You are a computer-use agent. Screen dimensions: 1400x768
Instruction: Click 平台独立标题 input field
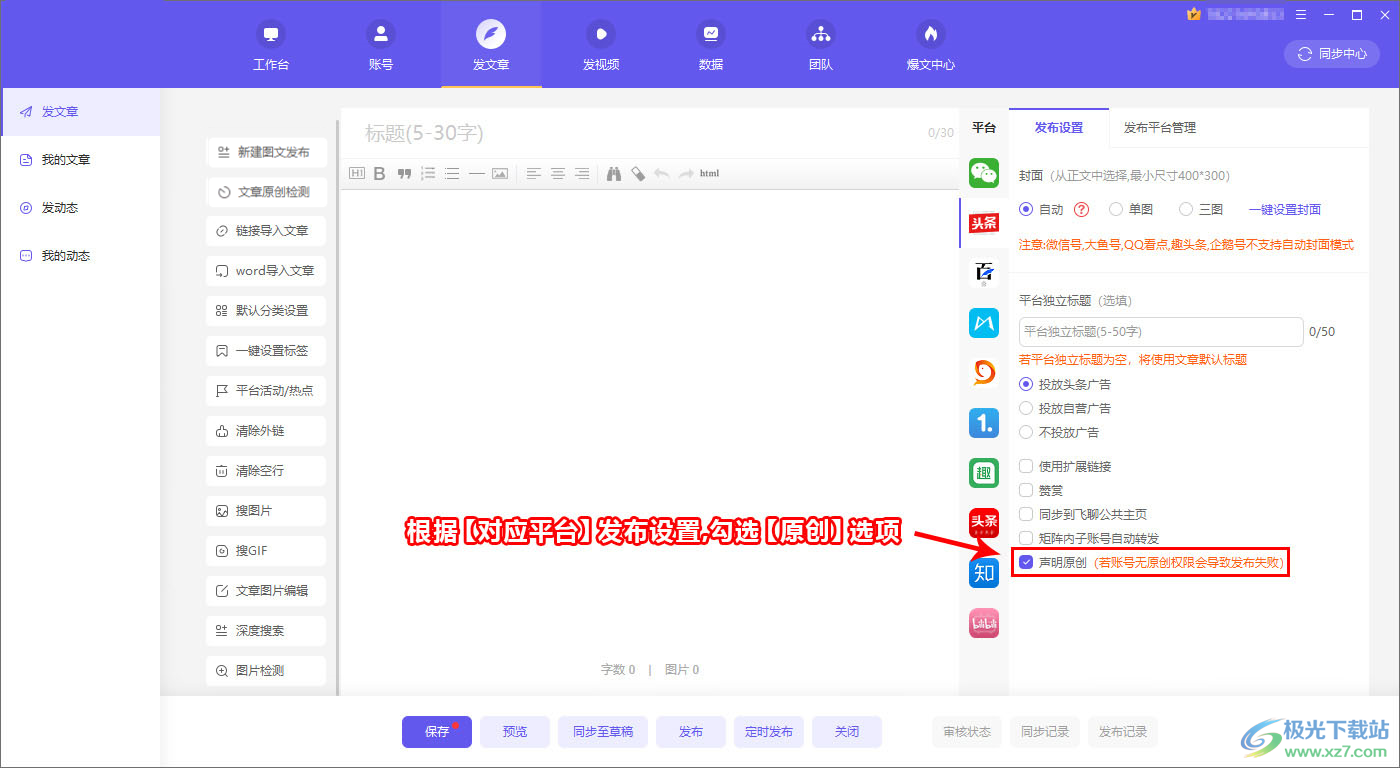(1161, 331)
